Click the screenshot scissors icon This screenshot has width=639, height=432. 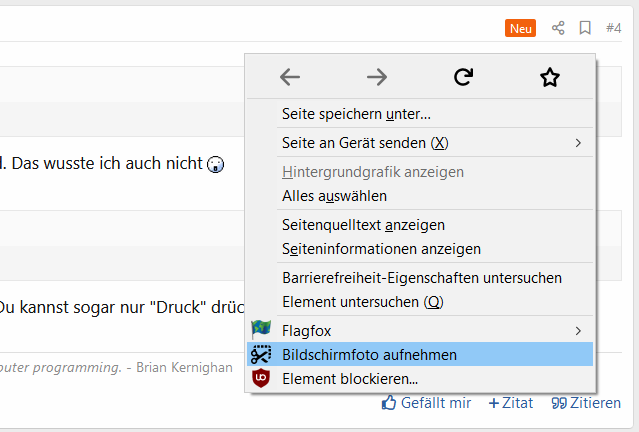tap(261, 354)
